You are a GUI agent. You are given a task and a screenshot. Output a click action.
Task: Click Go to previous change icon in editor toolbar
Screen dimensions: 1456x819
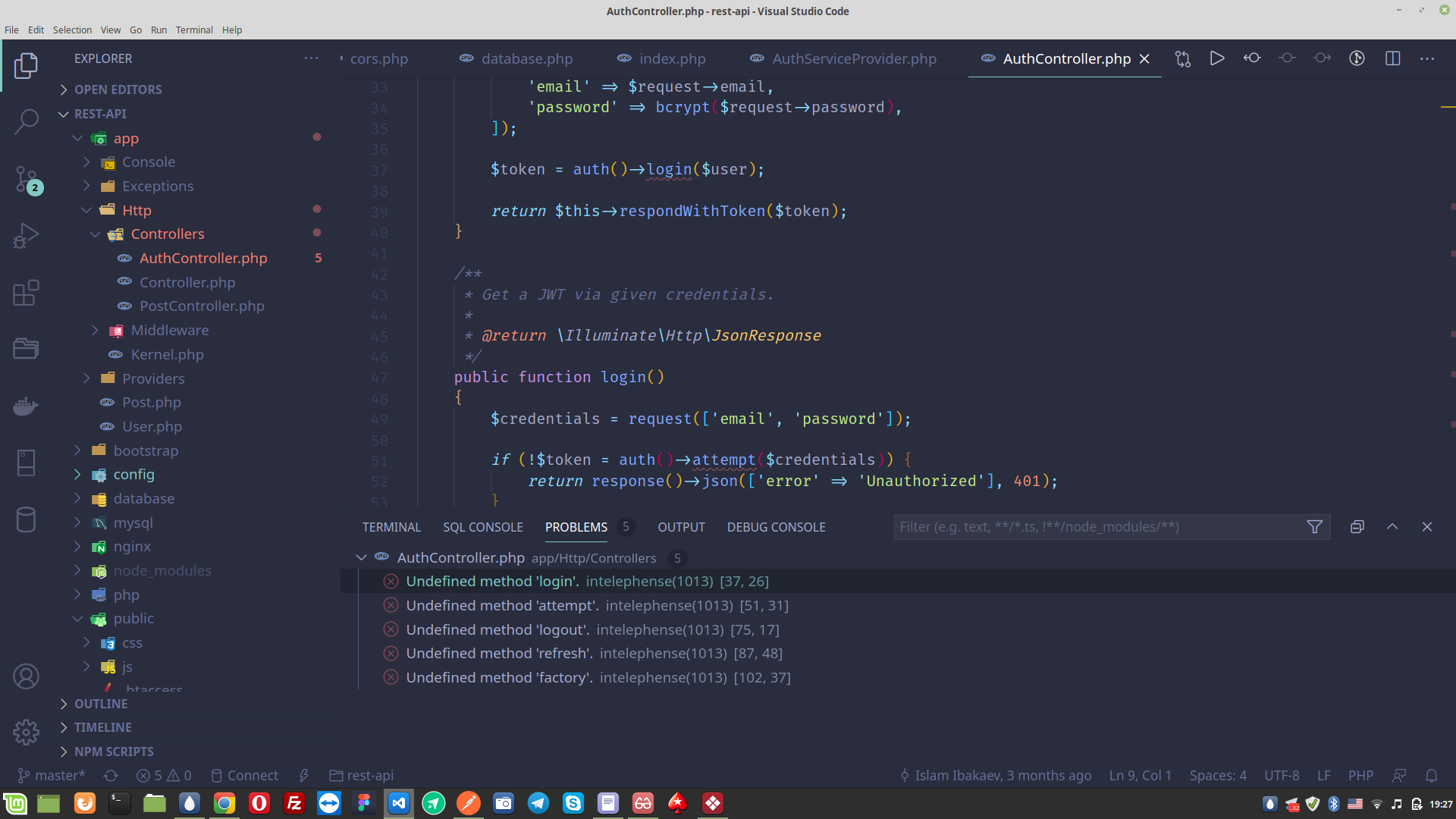click(x=1252, y=58)
